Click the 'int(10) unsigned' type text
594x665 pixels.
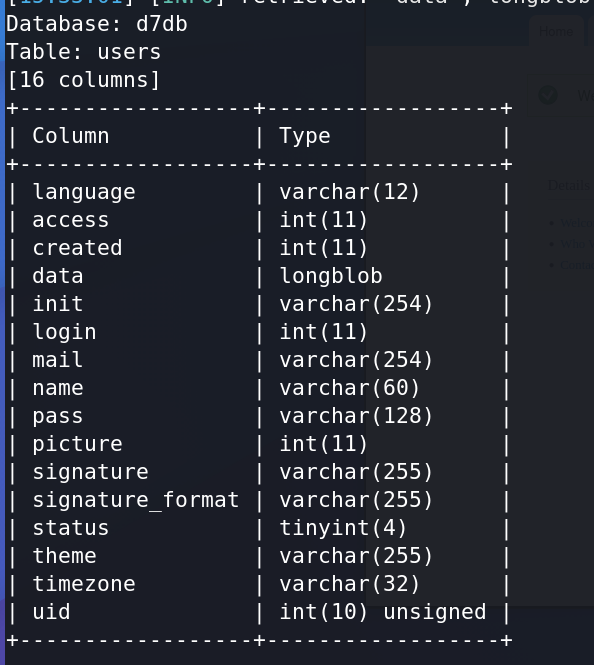(x=383, y=612)
